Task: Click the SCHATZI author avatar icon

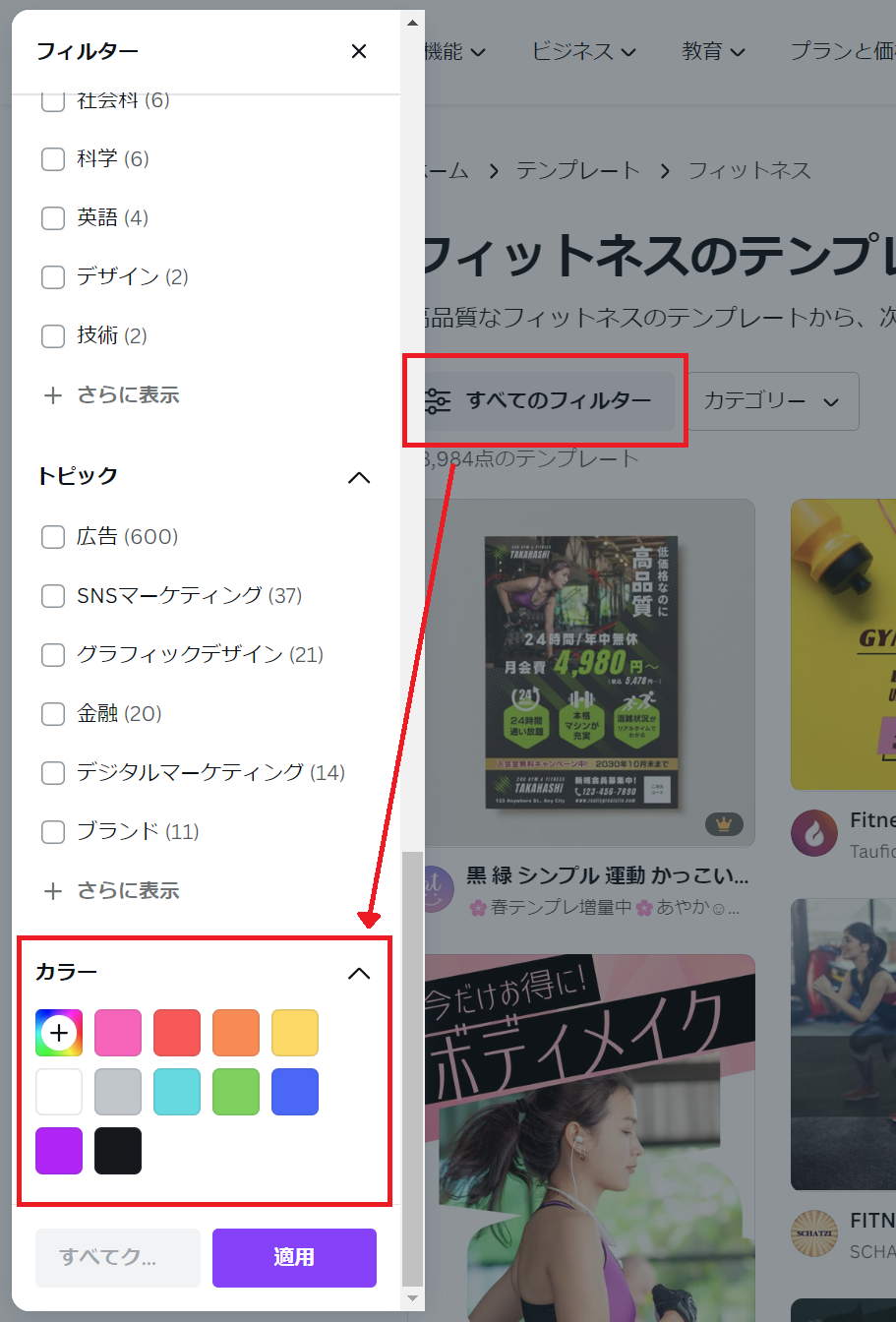Action: tap(814, 1234)
